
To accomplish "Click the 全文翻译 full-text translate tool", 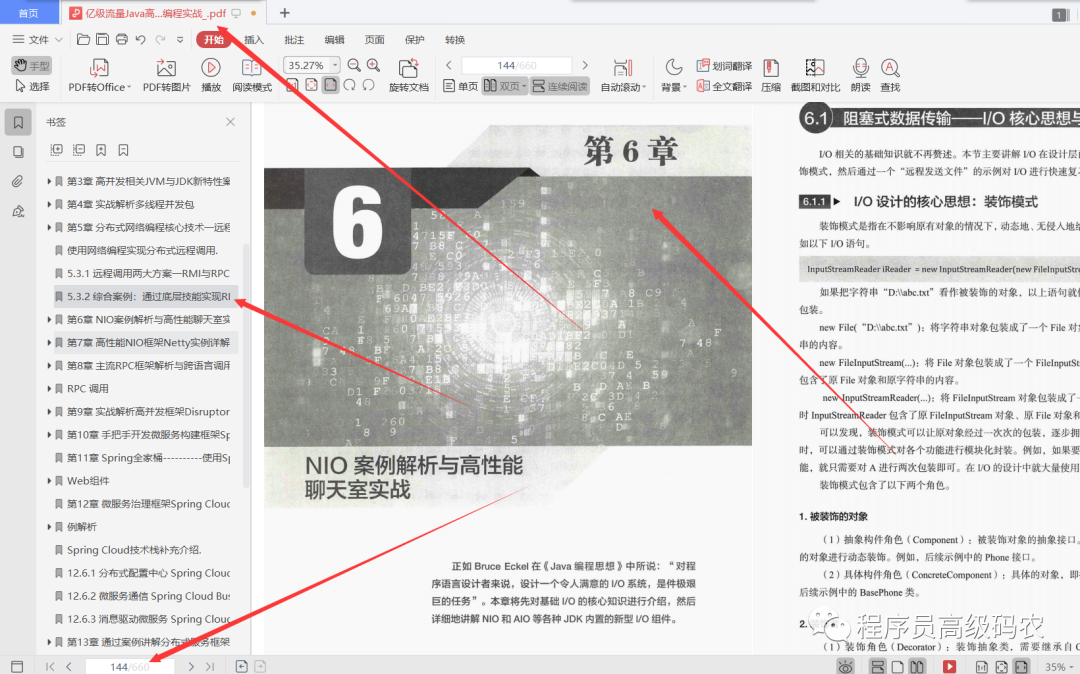I will click(724, 86).
